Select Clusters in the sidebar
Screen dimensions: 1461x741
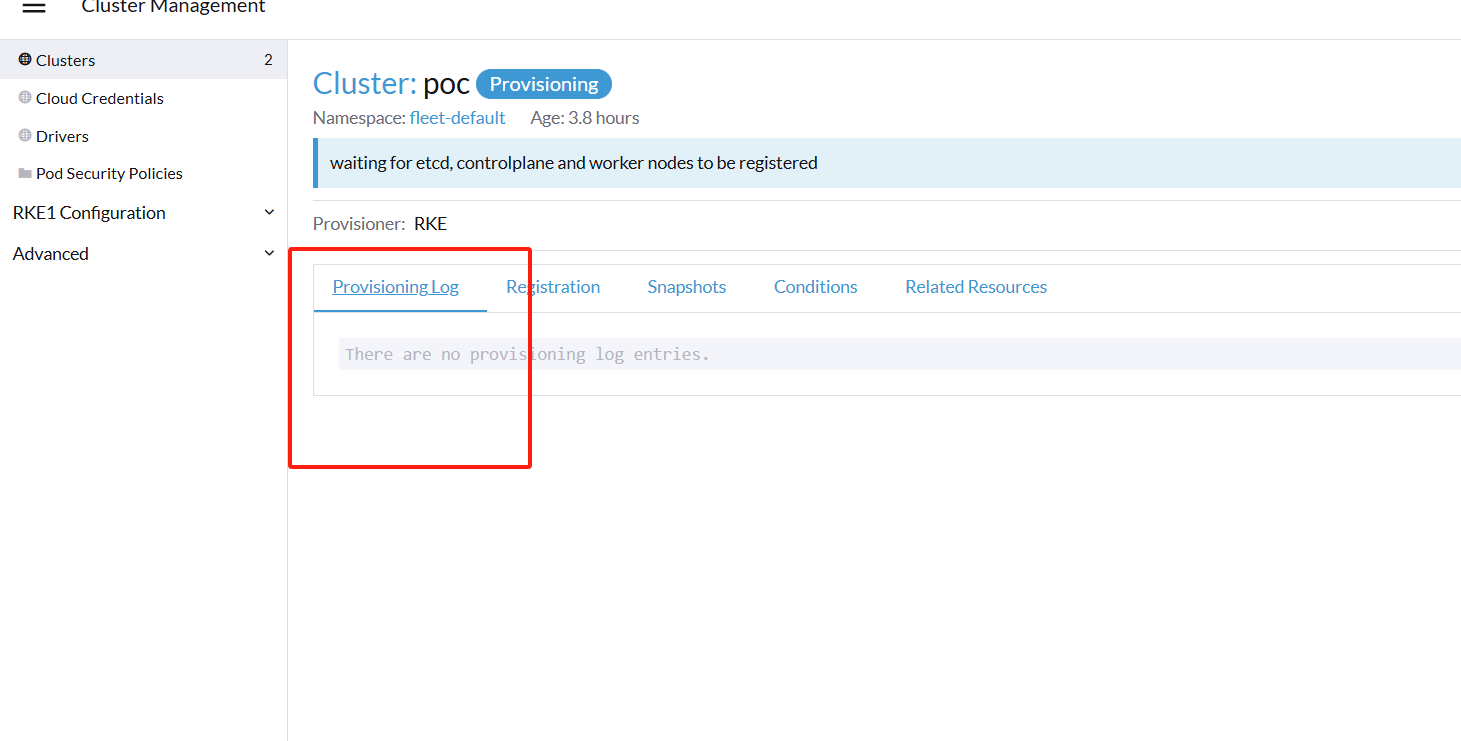pos(143,60)
